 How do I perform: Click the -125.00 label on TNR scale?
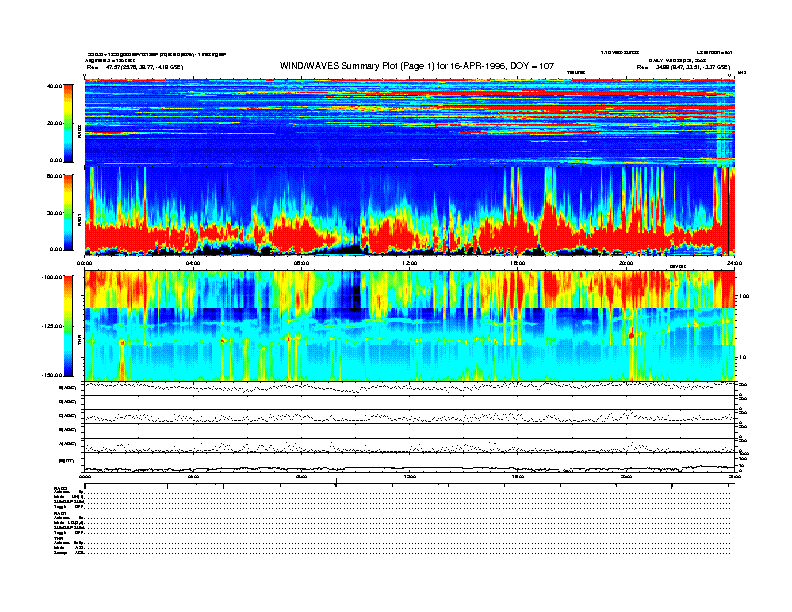[x=53, y=326]
